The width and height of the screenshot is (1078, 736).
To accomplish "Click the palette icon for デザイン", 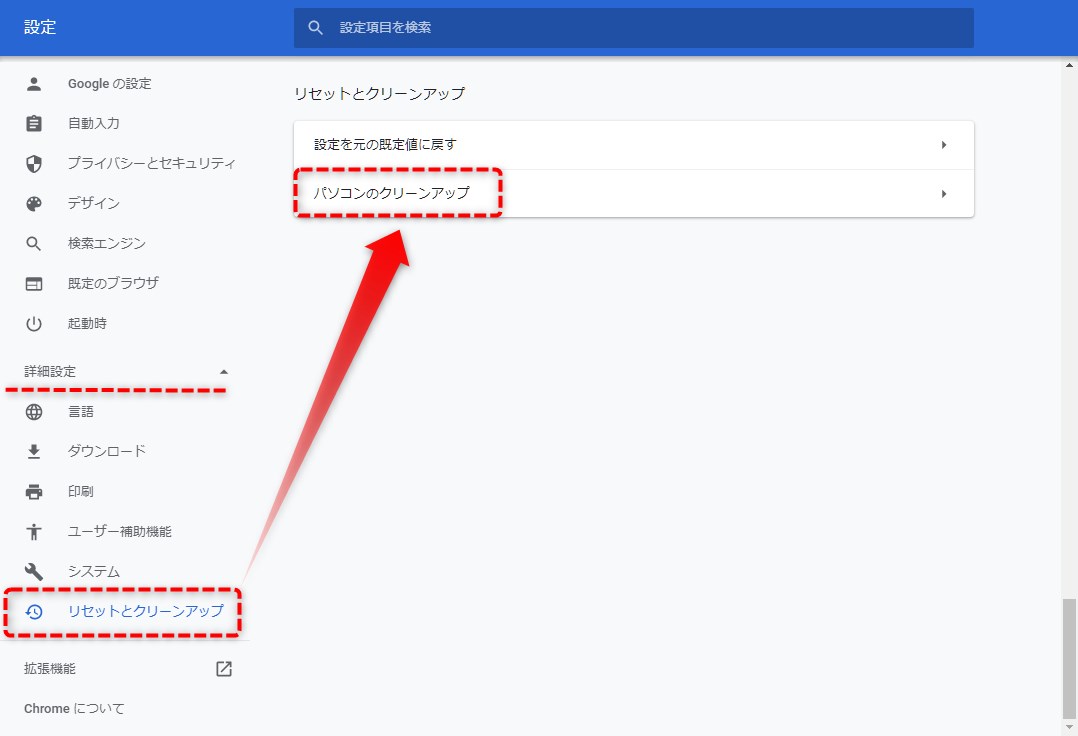I will tap(34, 203).
